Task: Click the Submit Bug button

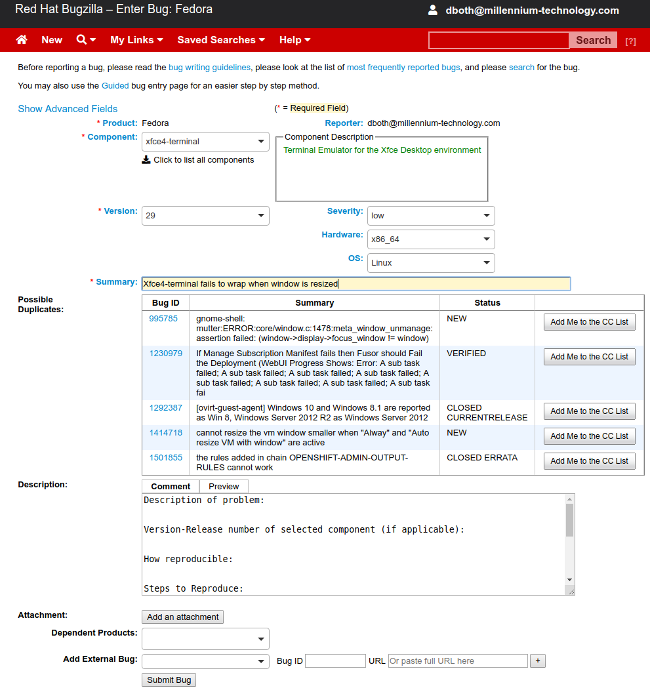Action: pos(169,680)
